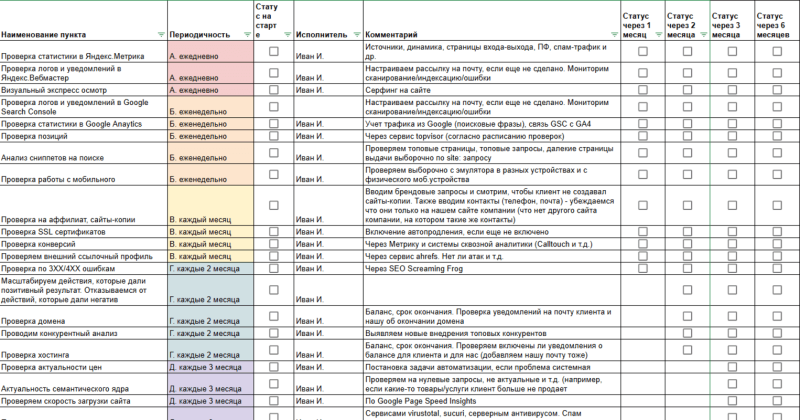Click filter icon in Периодичность header

pyautogui.click(x=243, y=35)
